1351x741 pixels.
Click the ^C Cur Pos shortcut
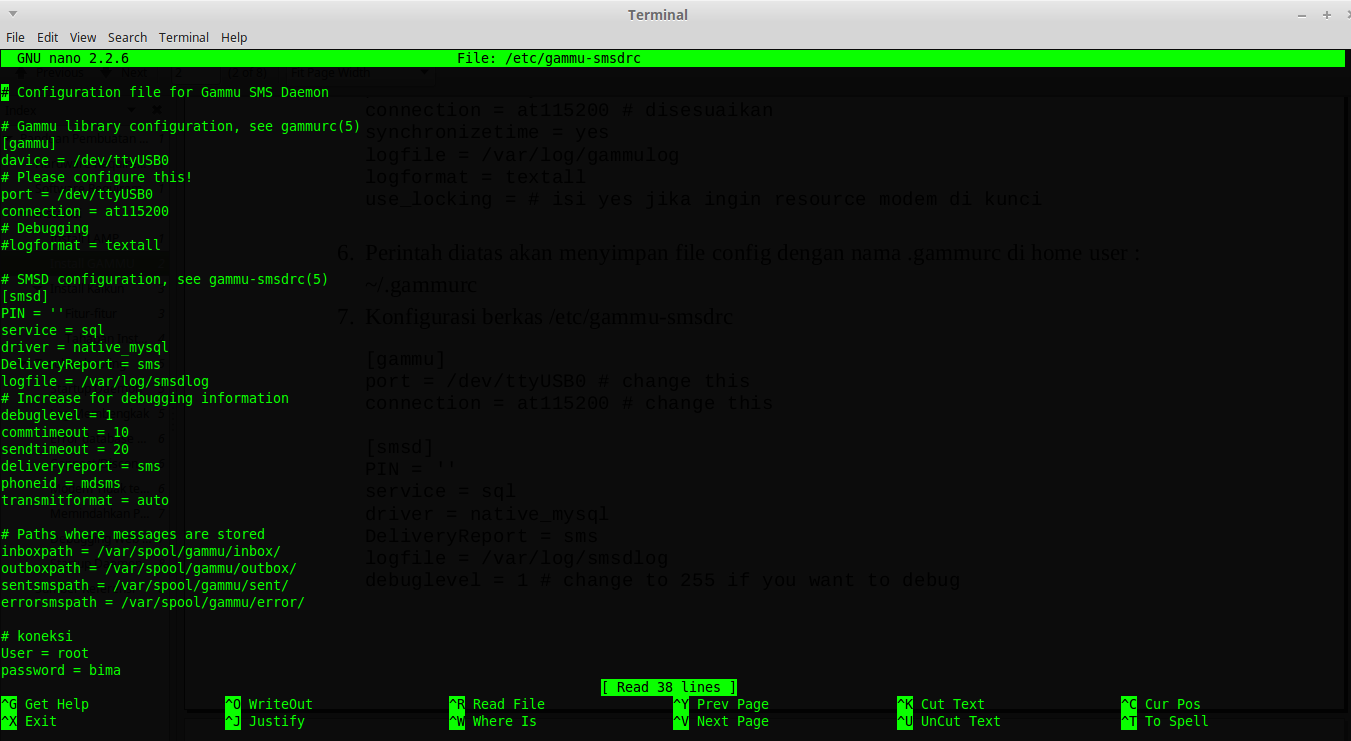click(x=1161, y=704)
